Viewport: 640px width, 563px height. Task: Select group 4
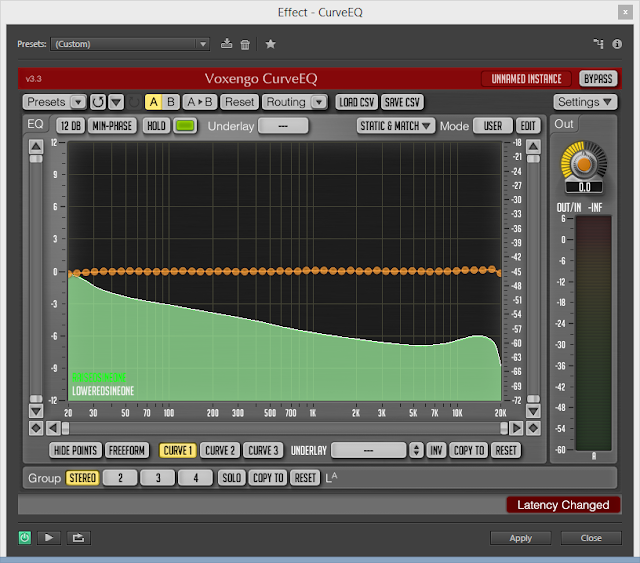tap(196, 478)
